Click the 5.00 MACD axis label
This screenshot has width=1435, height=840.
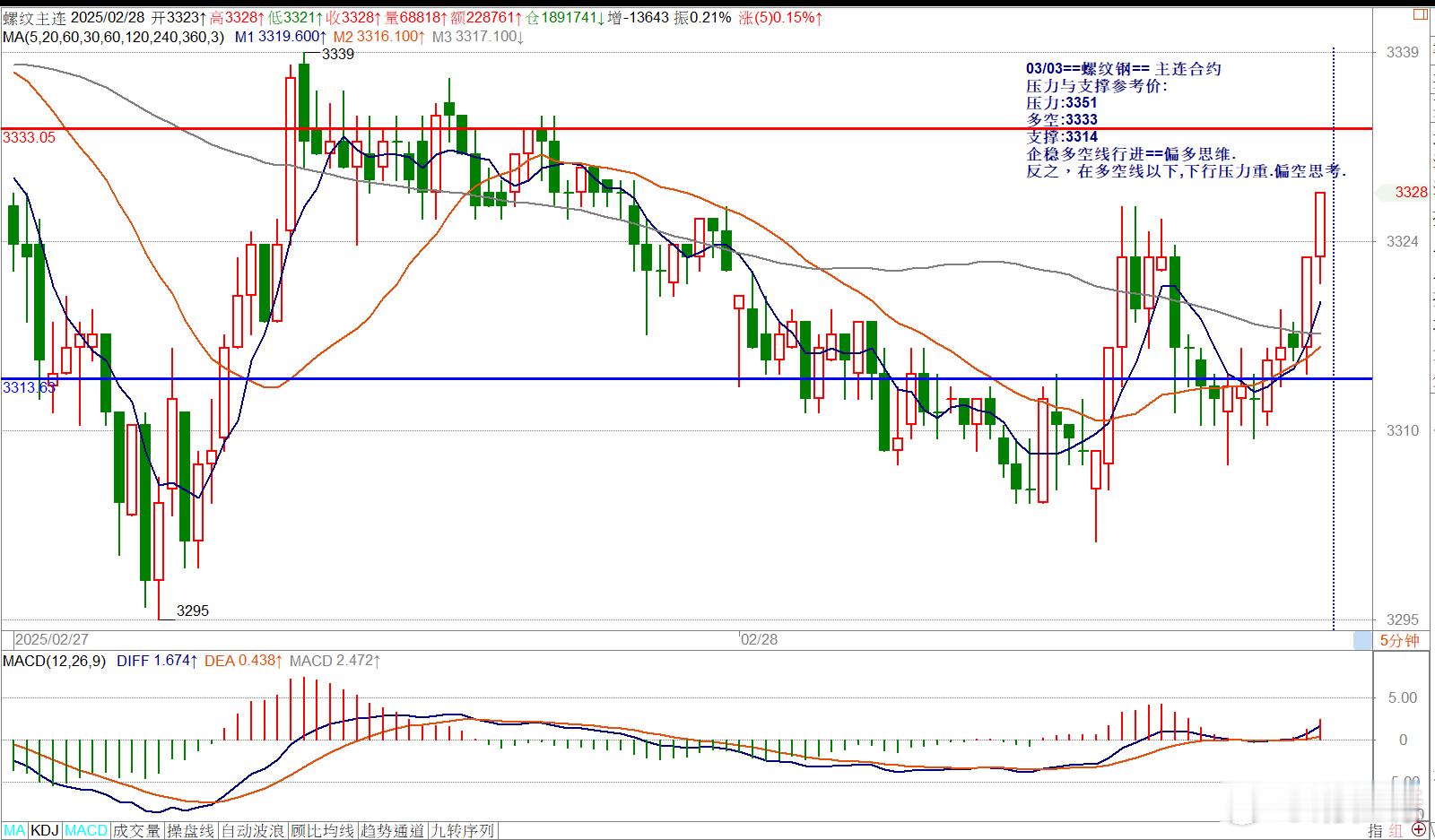[x=1403, y=697]
